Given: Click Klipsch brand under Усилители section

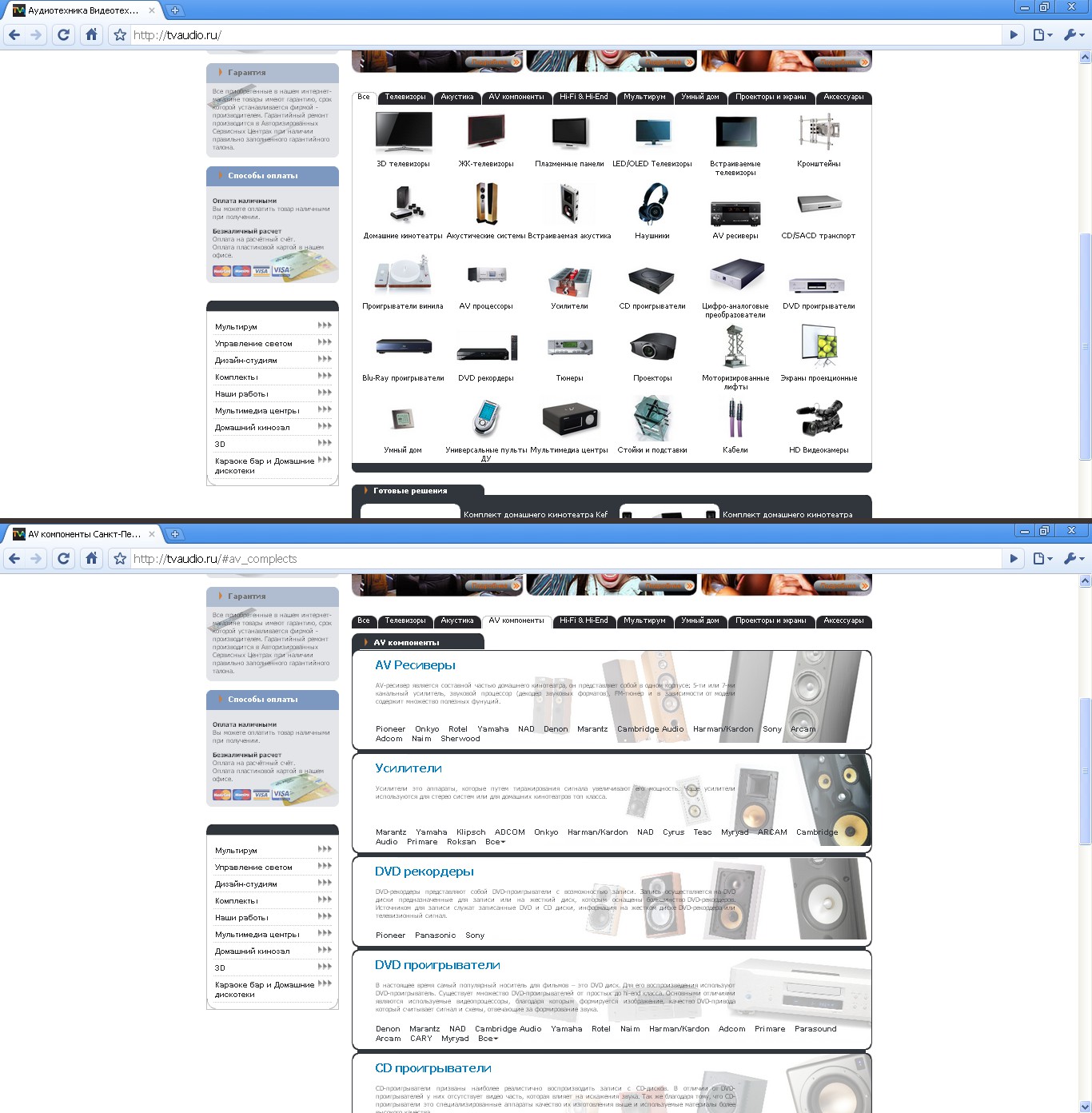Looking at the screenshot, I should [471, 832].
